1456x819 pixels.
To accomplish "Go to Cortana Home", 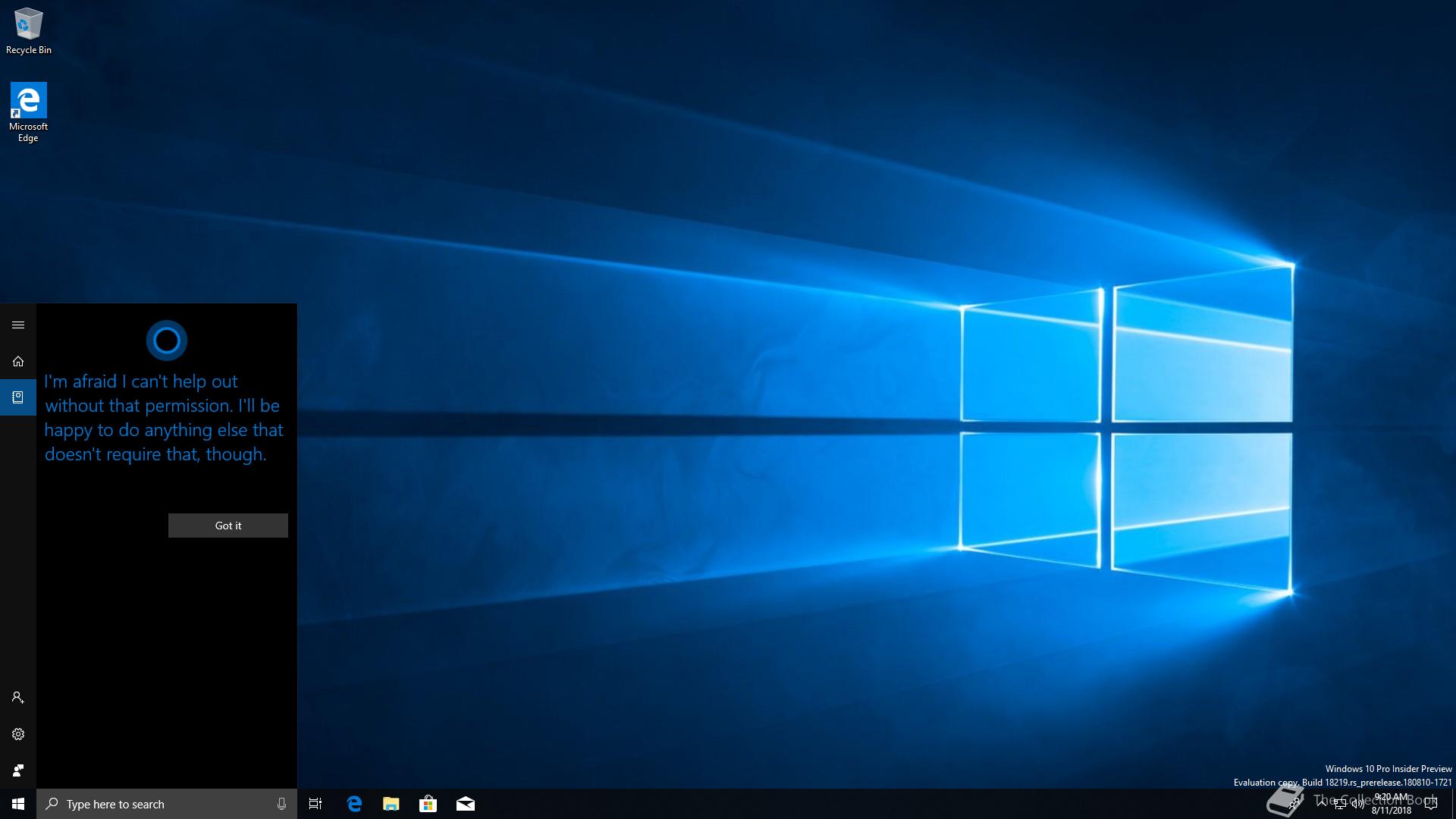I will [18, 362].
